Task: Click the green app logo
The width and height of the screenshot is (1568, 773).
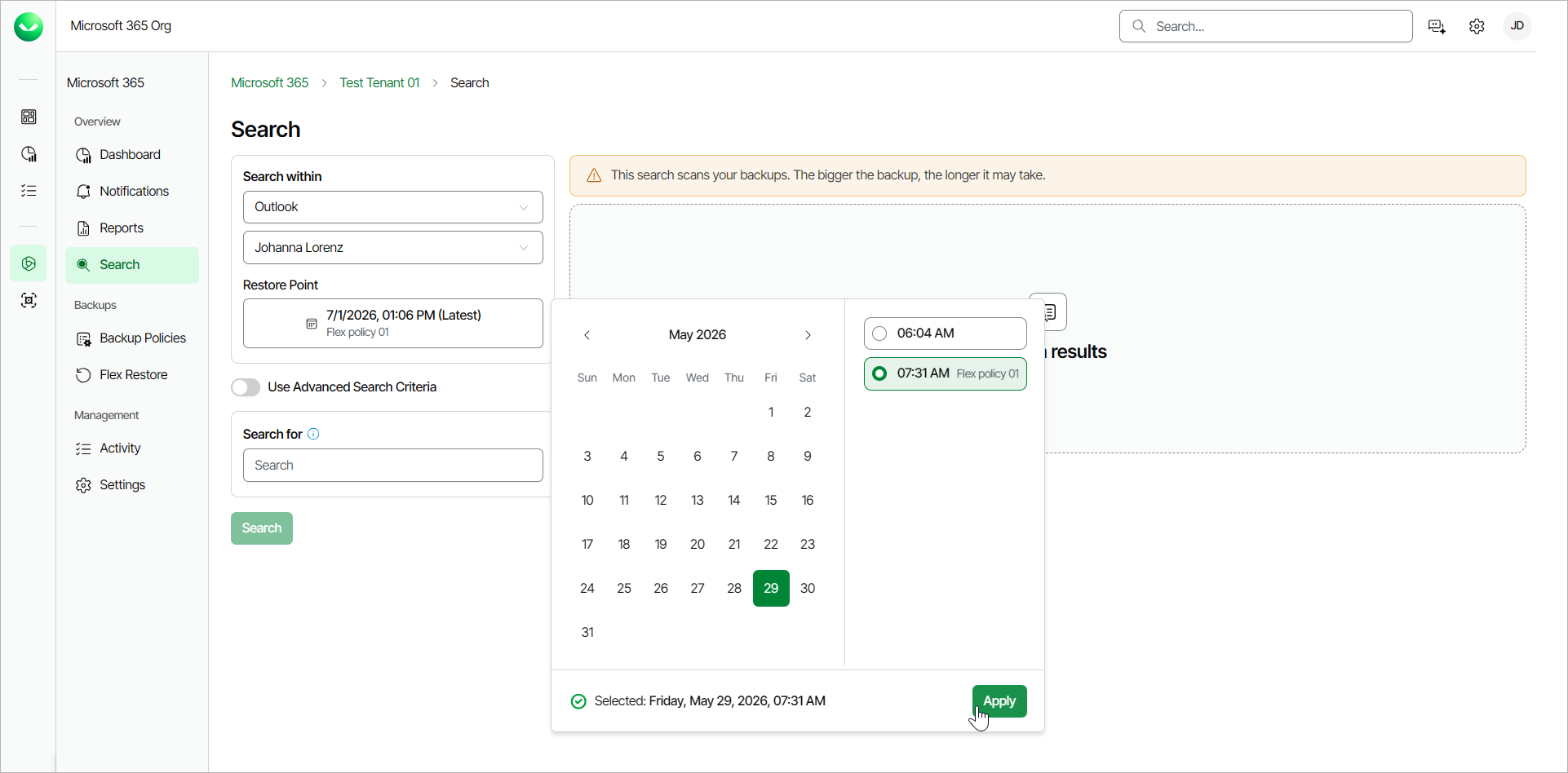Action: point(29,27)
